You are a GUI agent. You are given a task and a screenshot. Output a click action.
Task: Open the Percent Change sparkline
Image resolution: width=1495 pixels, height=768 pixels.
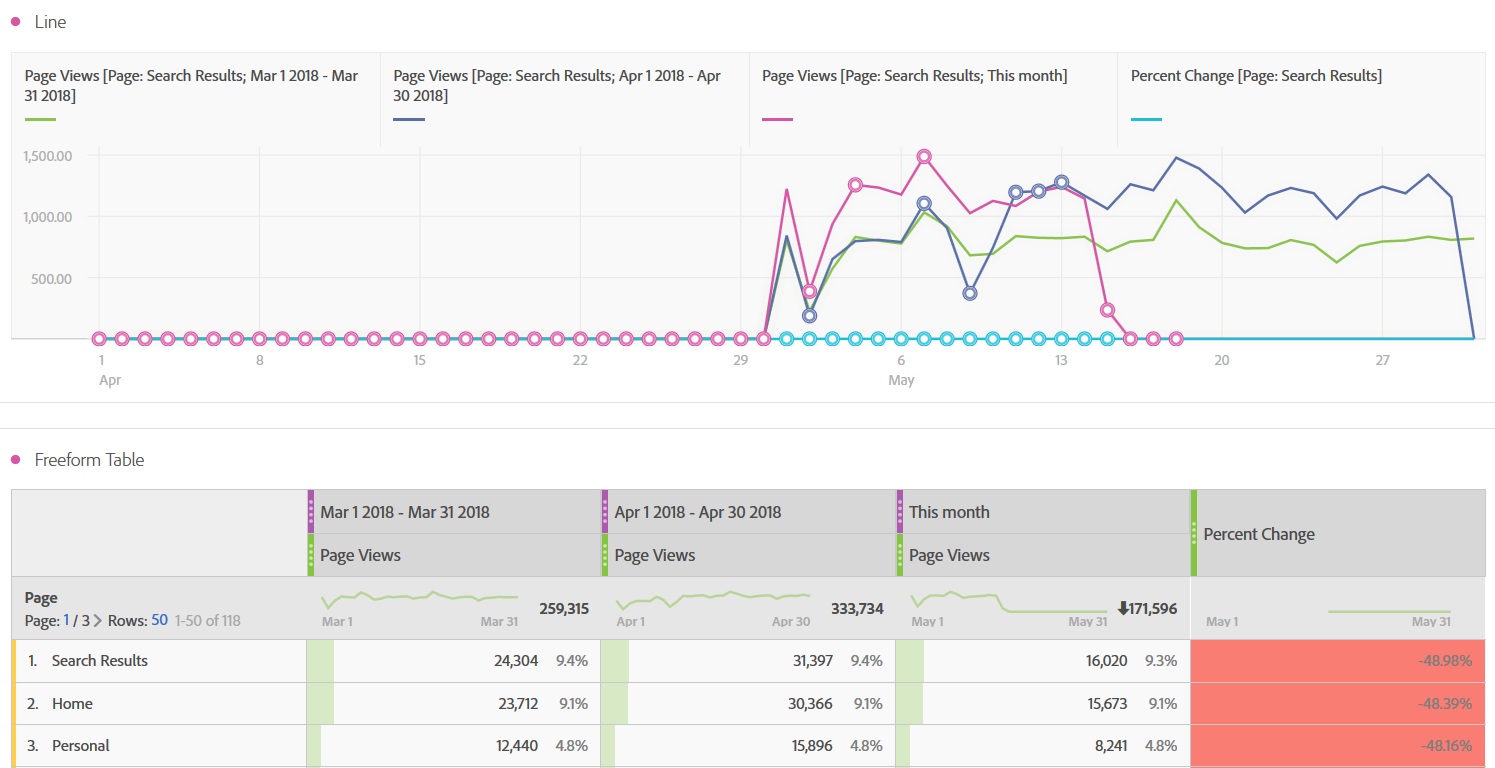pyautogui.click(x=1389, y=611)
